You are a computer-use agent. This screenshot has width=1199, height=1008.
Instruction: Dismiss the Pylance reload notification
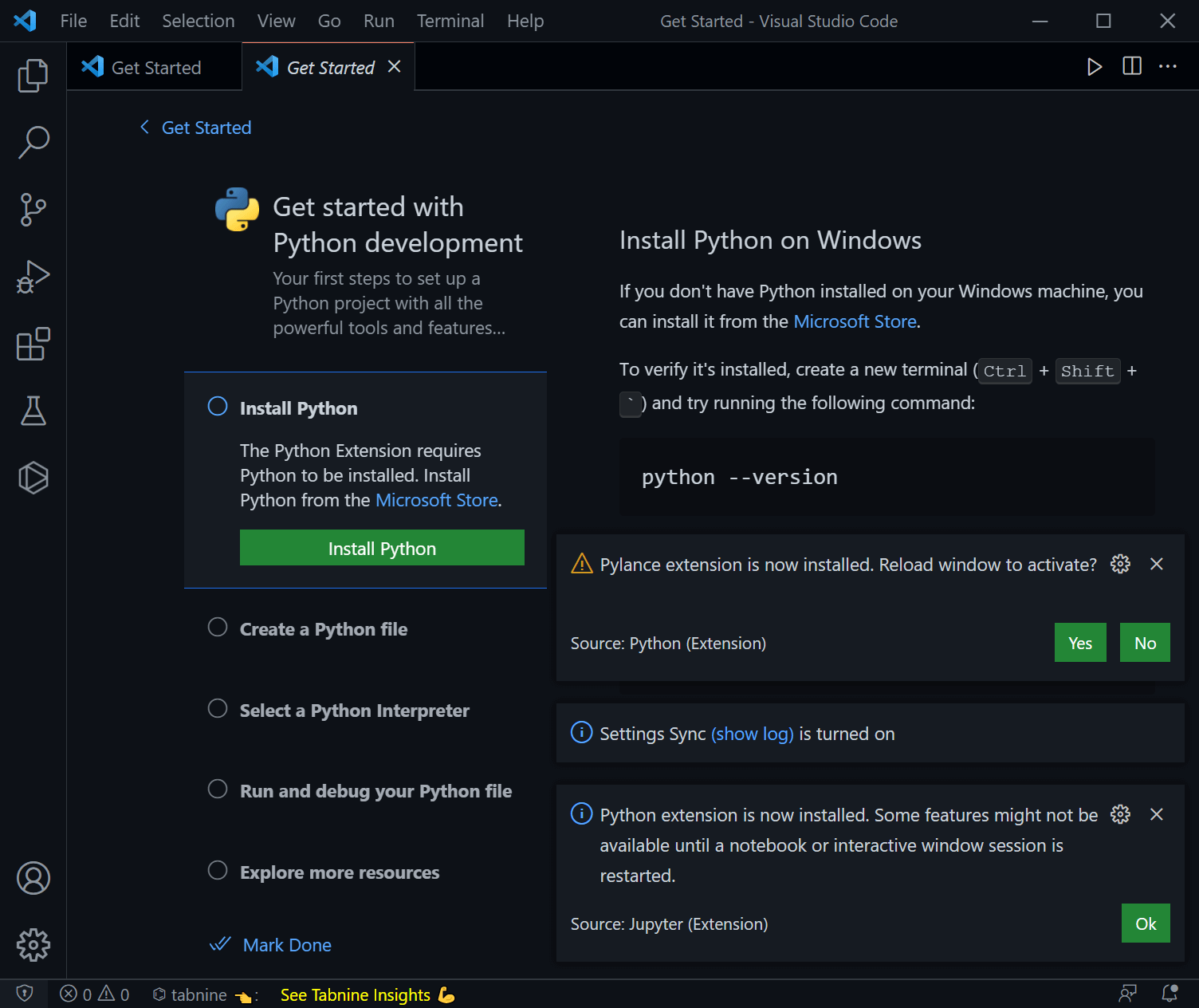coord(1157,564)
